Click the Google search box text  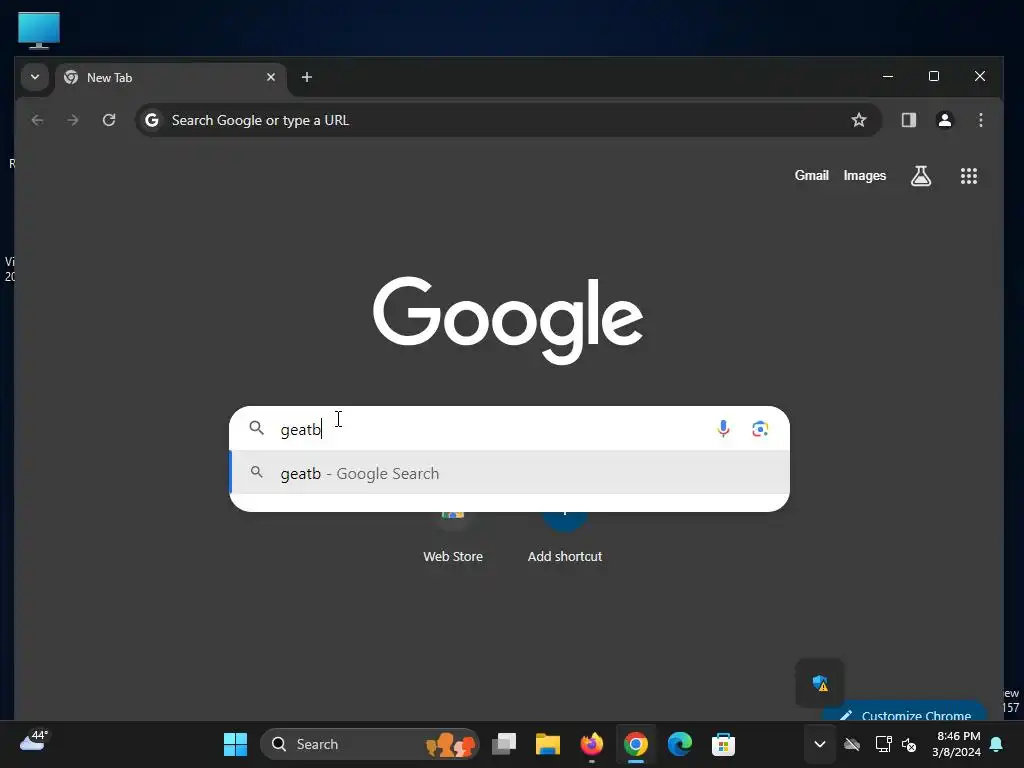(x=300, y=430)
